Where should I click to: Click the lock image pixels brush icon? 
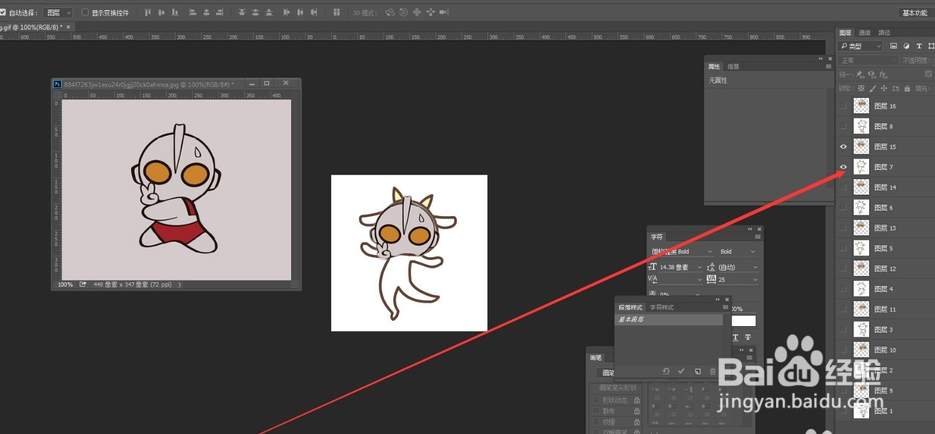pyautogui.click(x=872, y=88)
